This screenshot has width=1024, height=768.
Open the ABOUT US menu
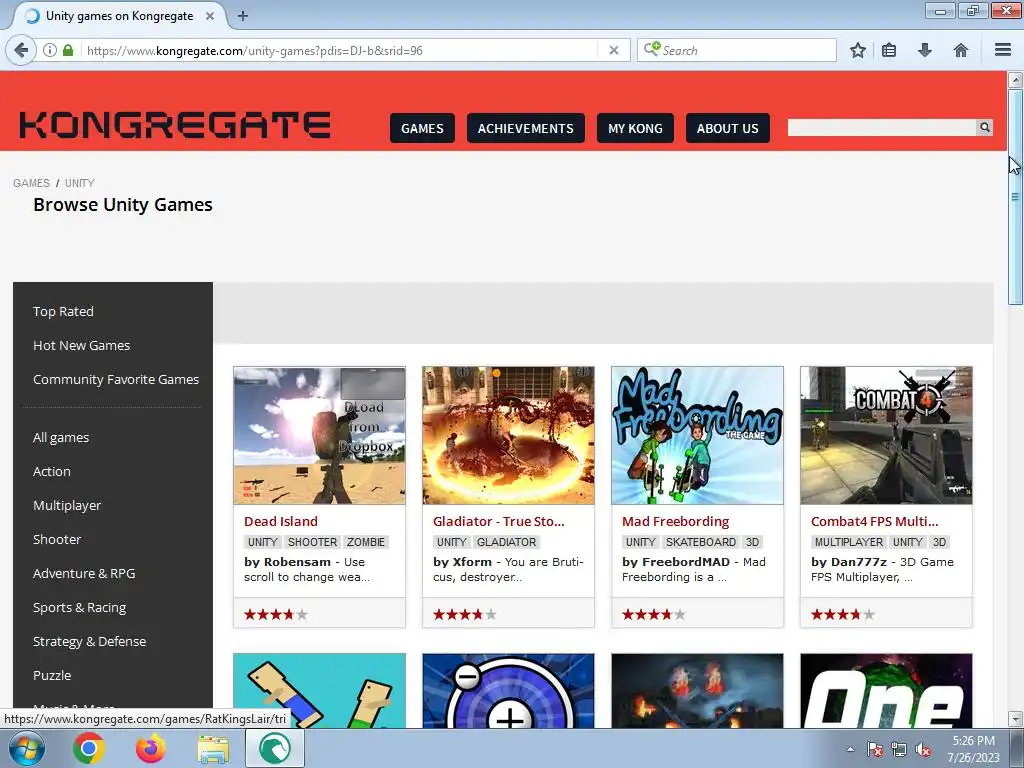[x=728, y=128]
